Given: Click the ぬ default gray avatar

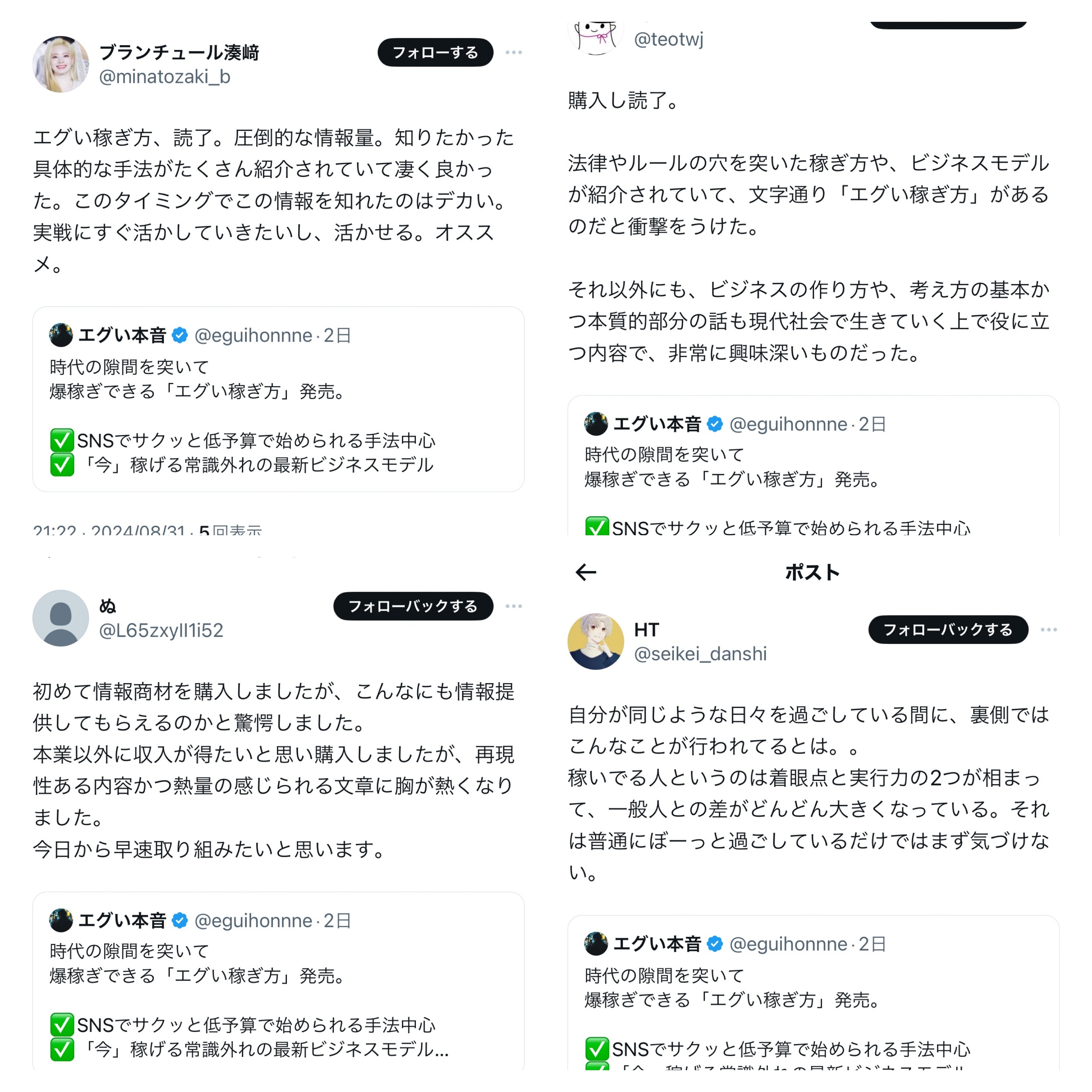Looking at the screenshot, I should (x=61, y=618).
